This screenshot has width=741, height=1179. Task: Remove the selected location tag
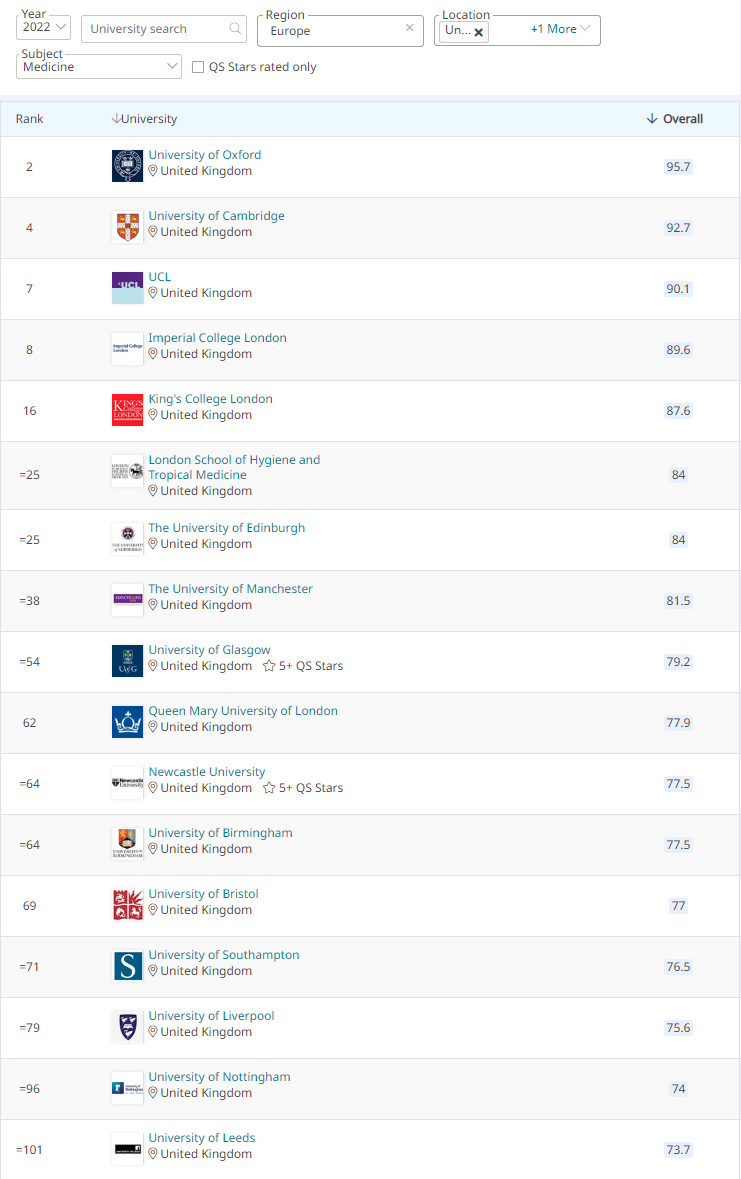pos(479,32)
